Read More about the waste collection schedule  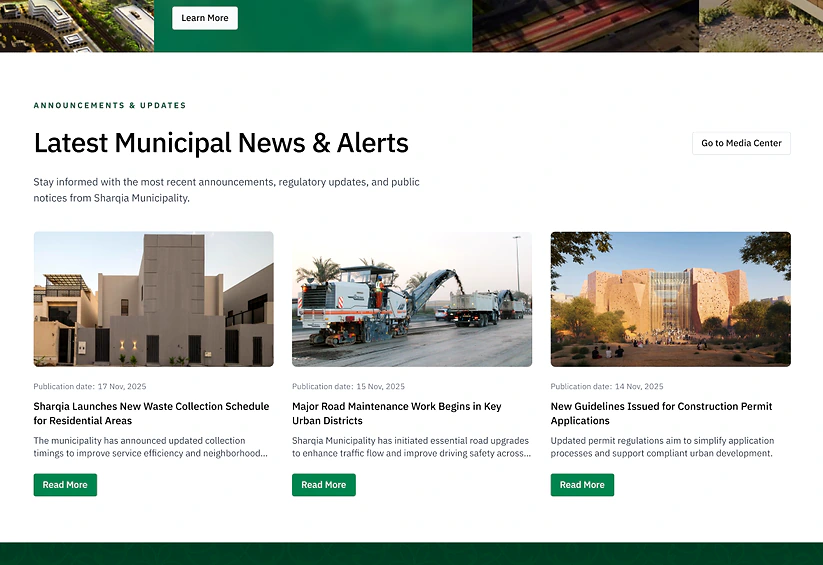point(65,485)
